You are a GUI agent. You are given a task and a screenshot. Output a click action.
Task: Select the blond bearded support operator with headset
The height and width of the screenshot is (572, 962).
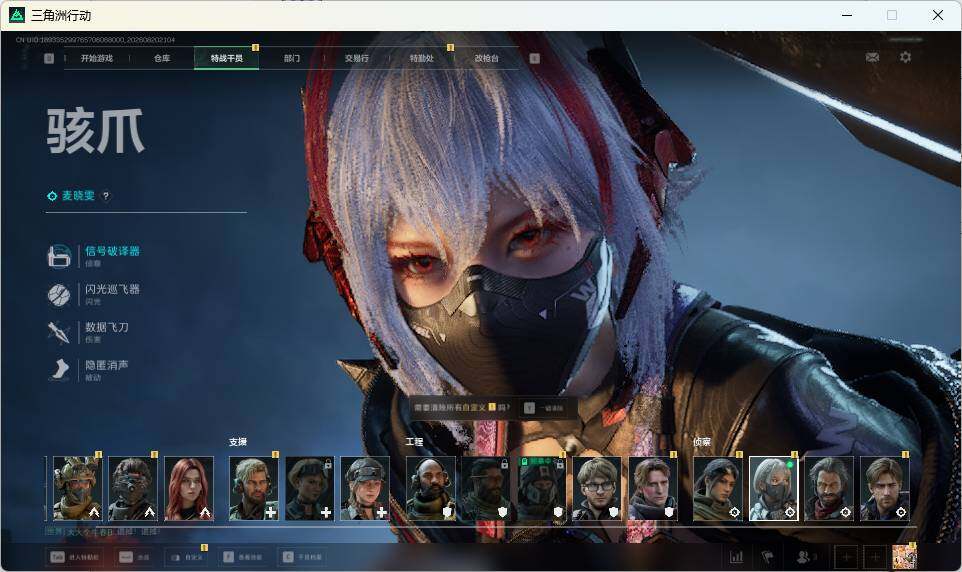click(x=253, y=488)
